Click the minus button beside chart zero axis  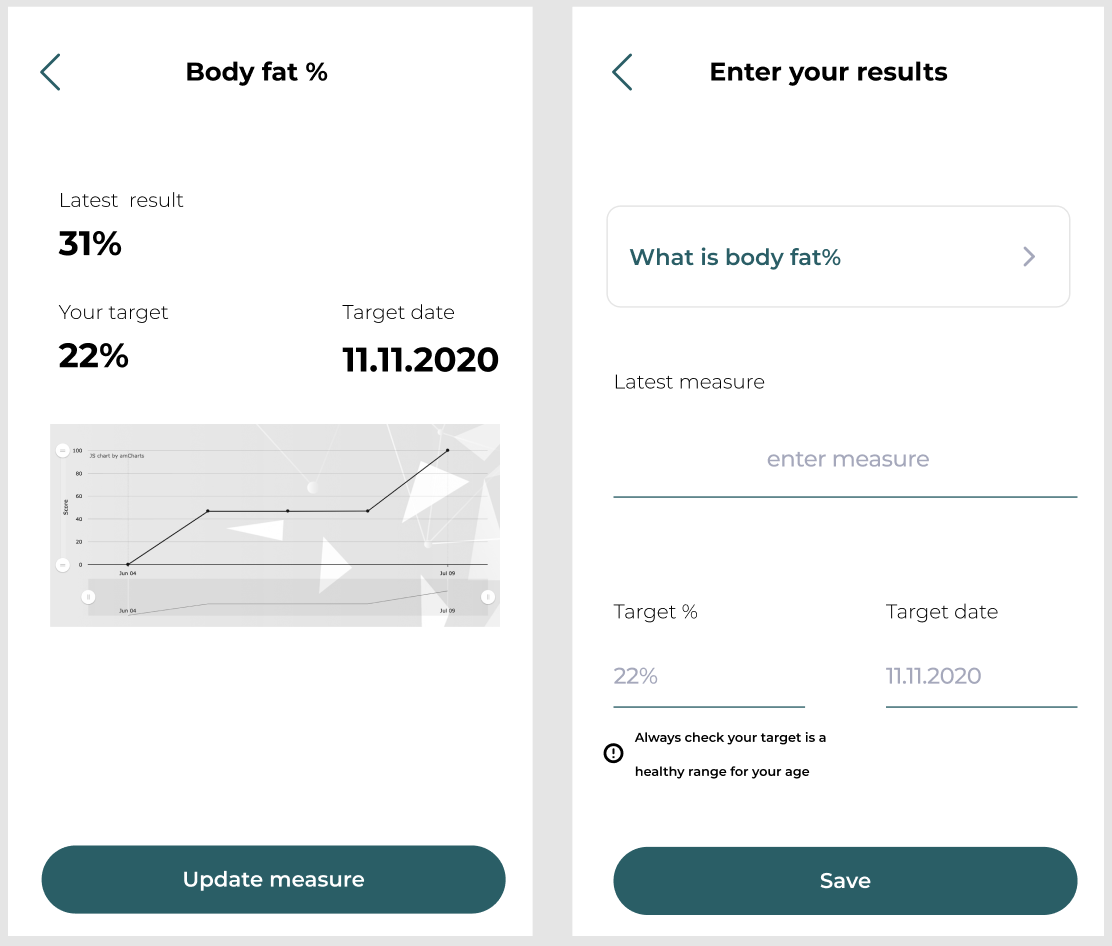62,564
